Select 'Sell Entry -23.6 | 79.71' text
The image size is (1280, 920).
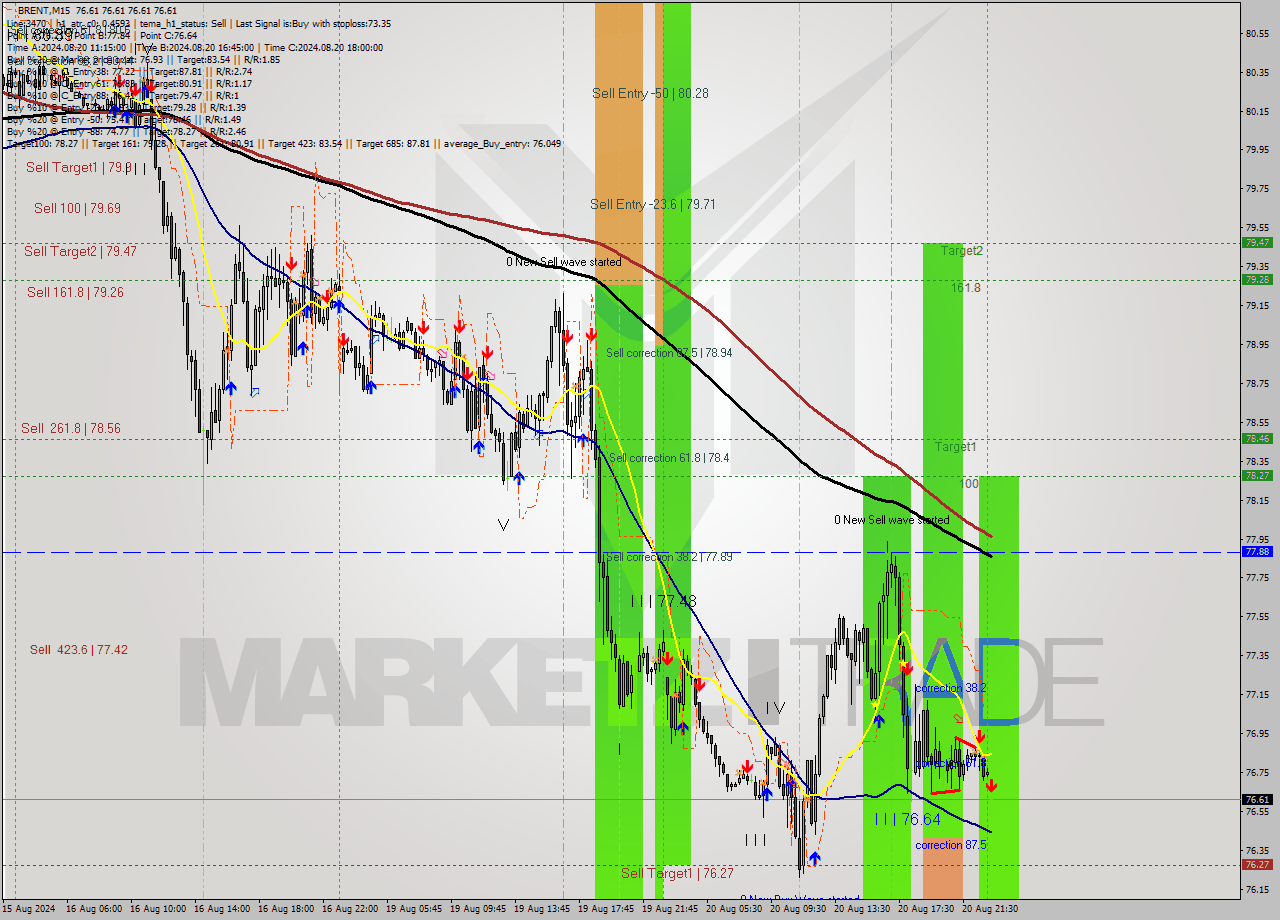click(651, 204)
